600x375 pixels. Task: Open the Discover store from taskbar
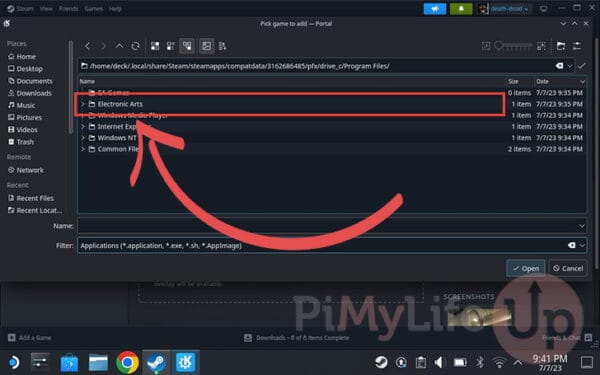[x=69, y=362]
